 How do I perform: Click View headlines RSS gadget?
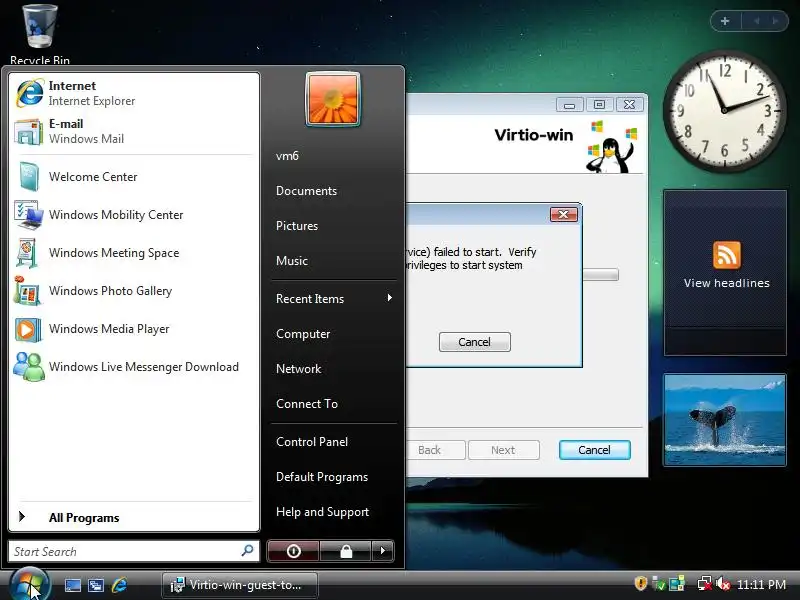725,272
